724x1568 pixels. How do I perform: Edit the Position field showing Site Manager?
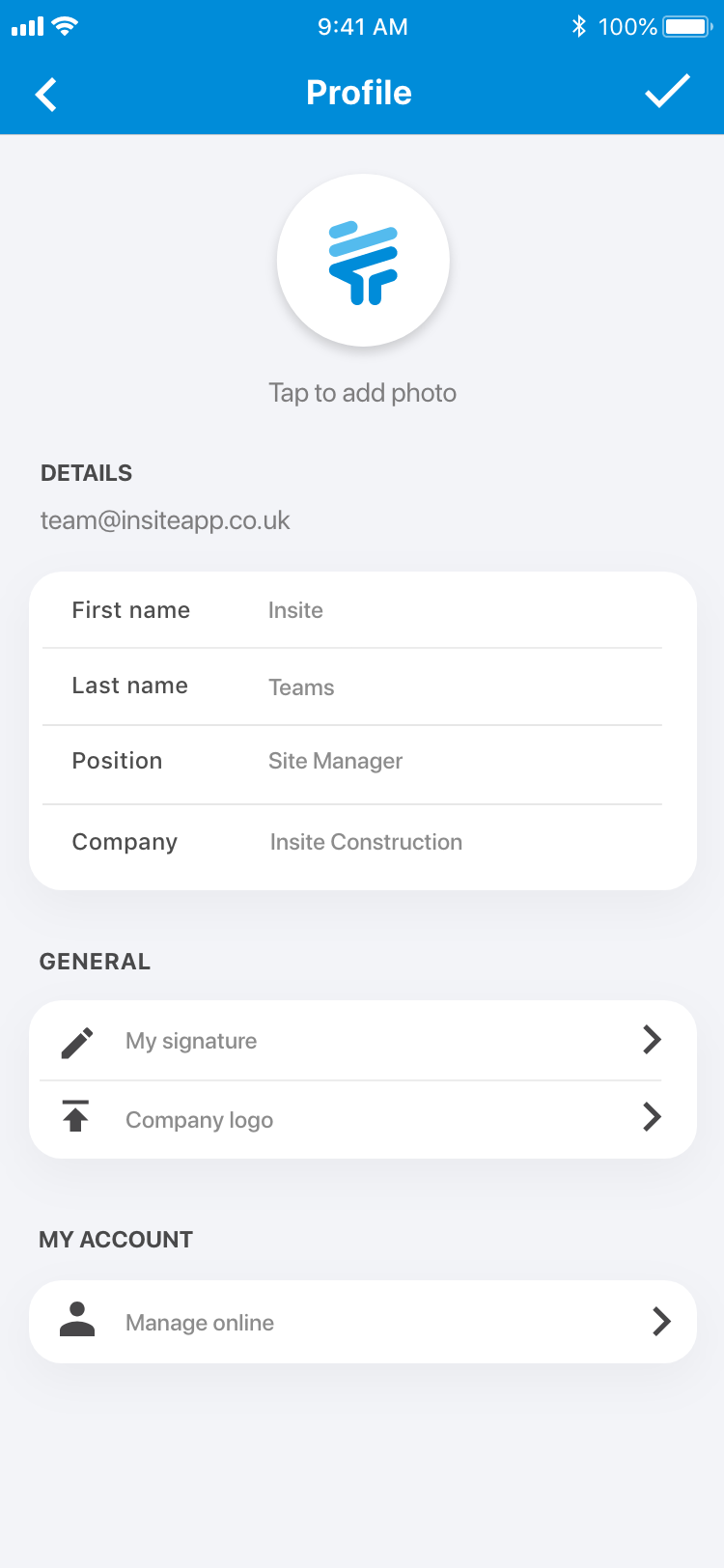pos(363,764)
